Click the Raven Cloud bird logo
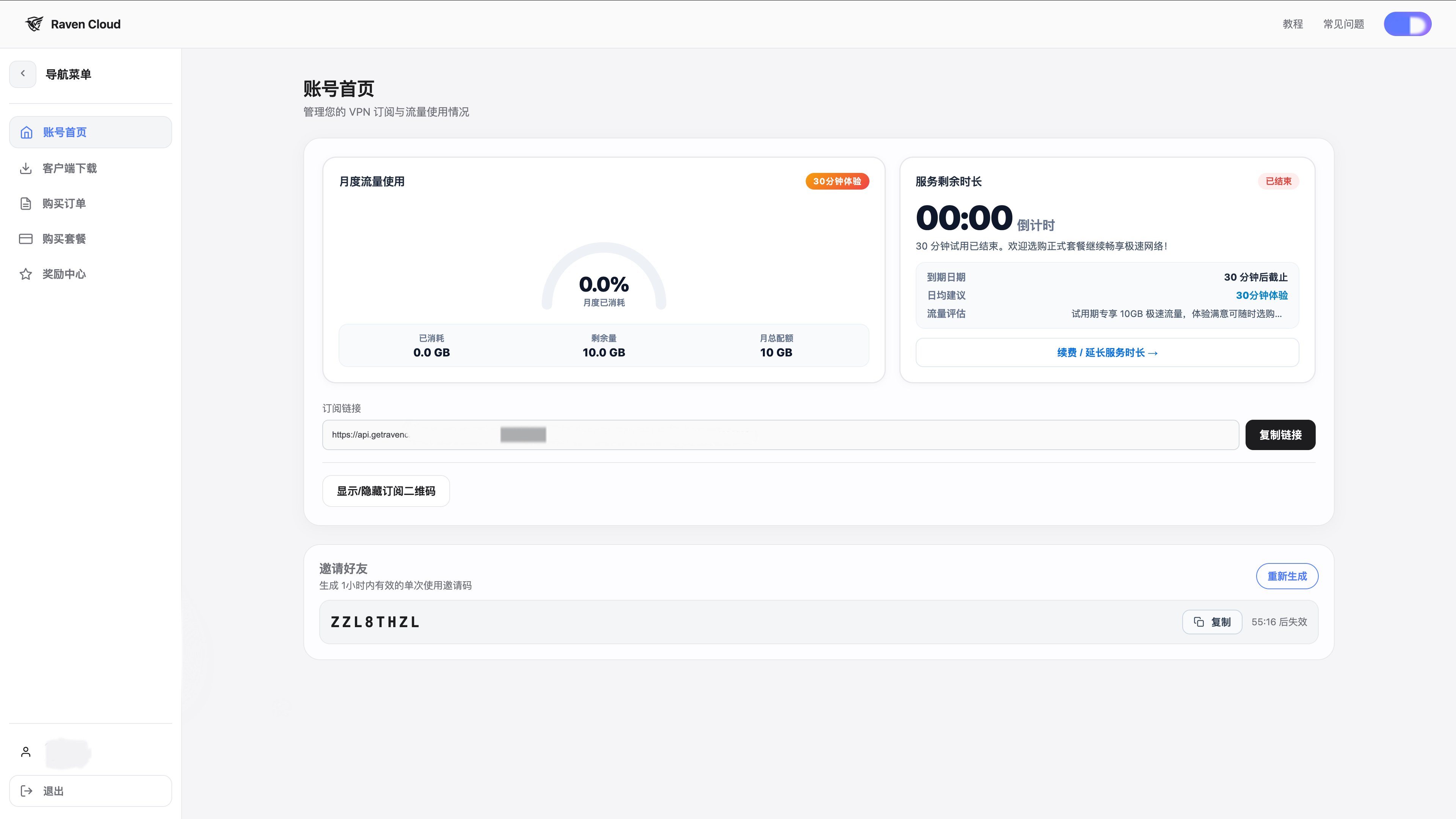This screenshot has height=819, width=1456. (34, 24)
